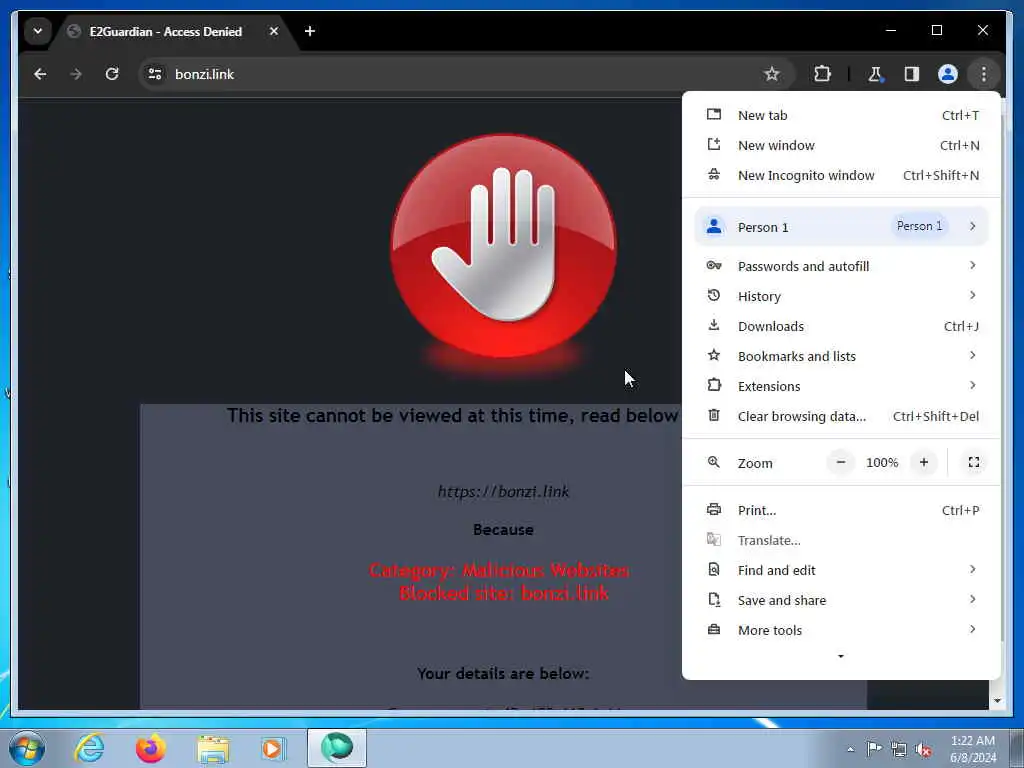Click the Translate... menu entry

coord(841,540)
